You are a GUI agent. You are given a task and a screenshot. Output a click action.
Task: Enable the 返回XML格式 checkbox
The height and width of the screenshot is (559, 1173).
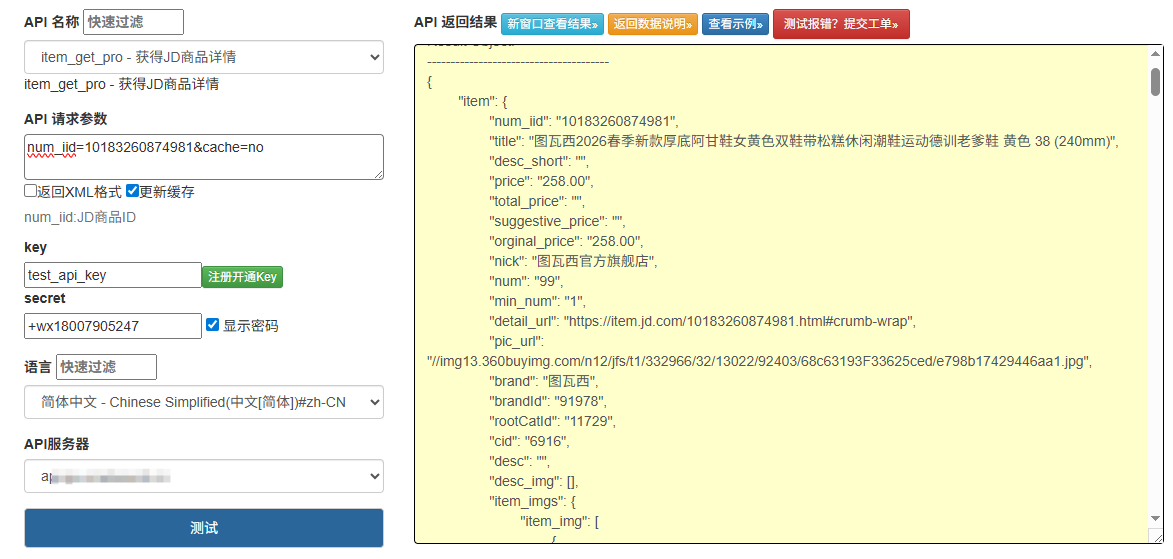[31, 191]
